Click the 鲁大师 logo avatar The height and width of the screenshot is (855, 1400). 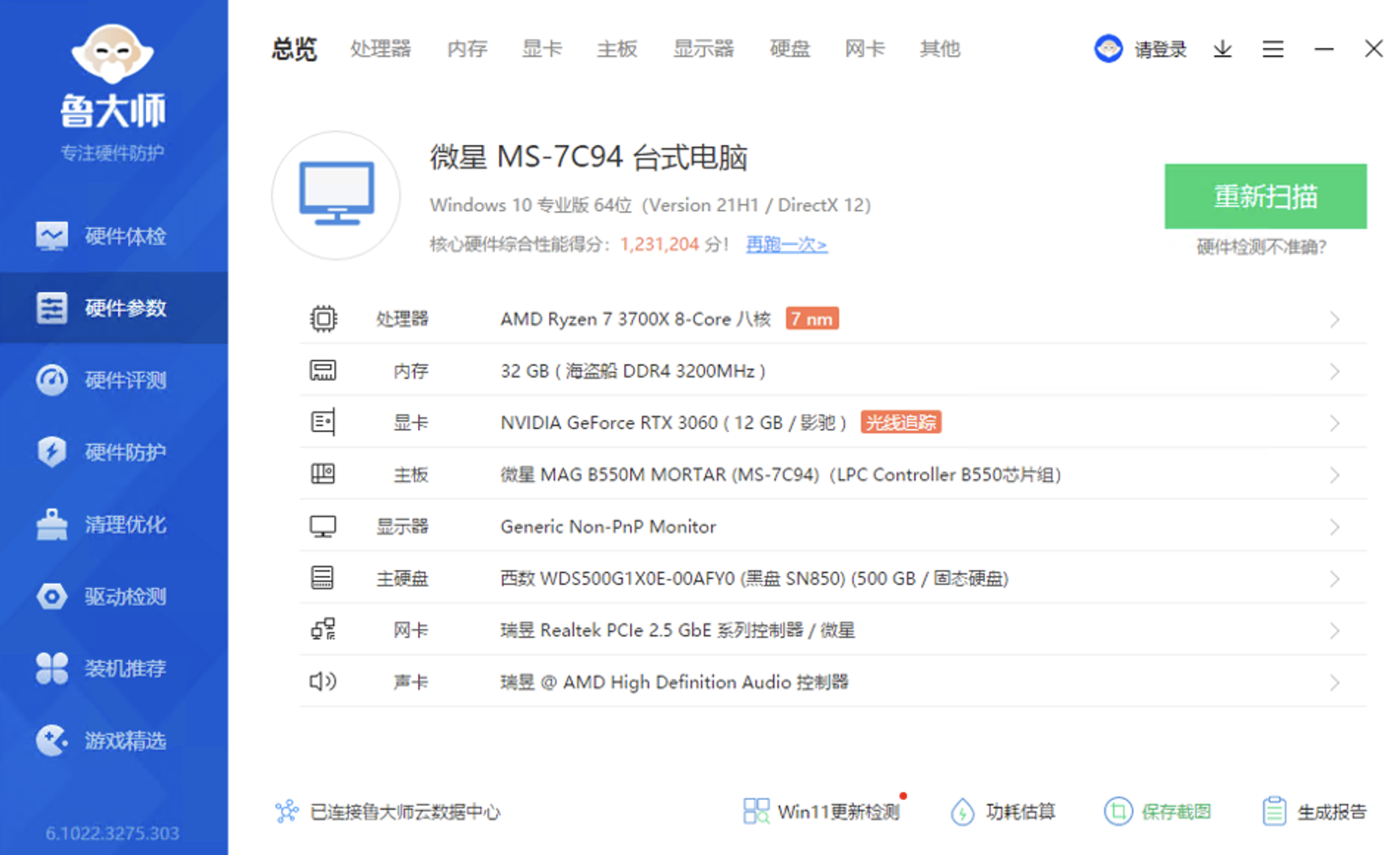[x=113, y=53]
